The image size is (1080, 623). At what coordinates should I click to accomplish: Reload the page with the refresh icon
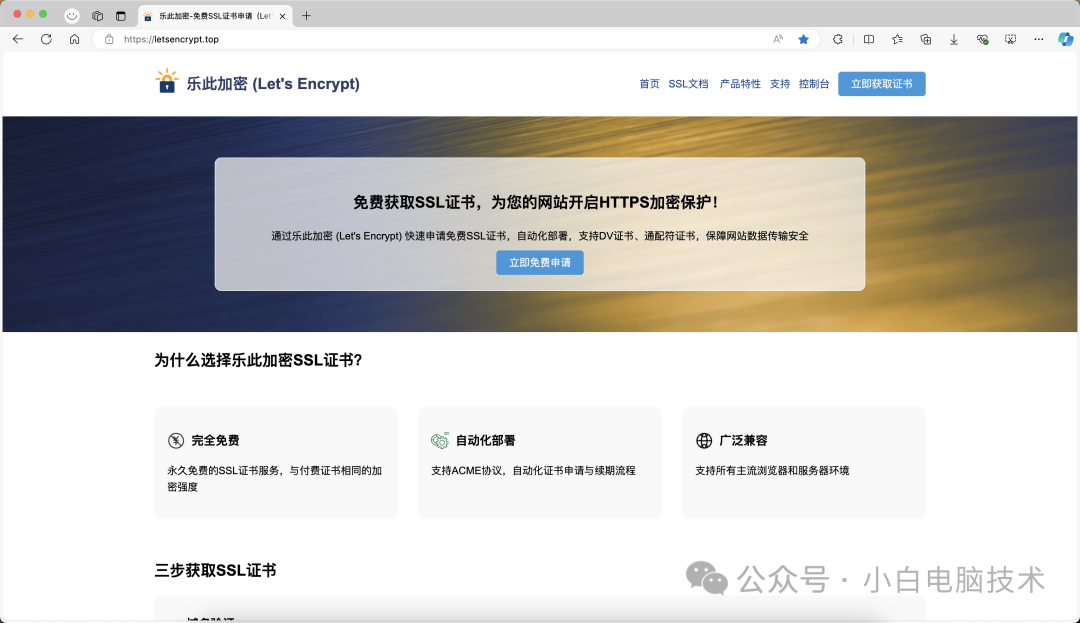pyautogui.click(x=46, y=39)
